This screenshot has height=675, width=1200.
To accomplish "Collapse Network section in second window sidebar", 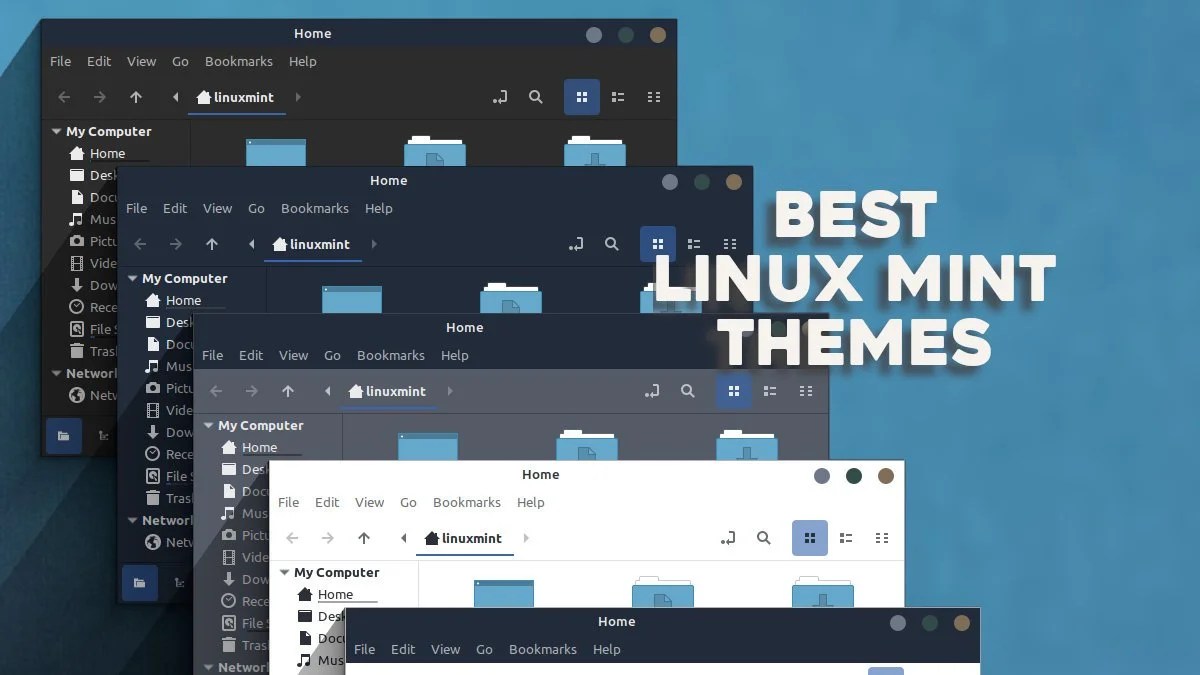I will [x=132, y=520].
